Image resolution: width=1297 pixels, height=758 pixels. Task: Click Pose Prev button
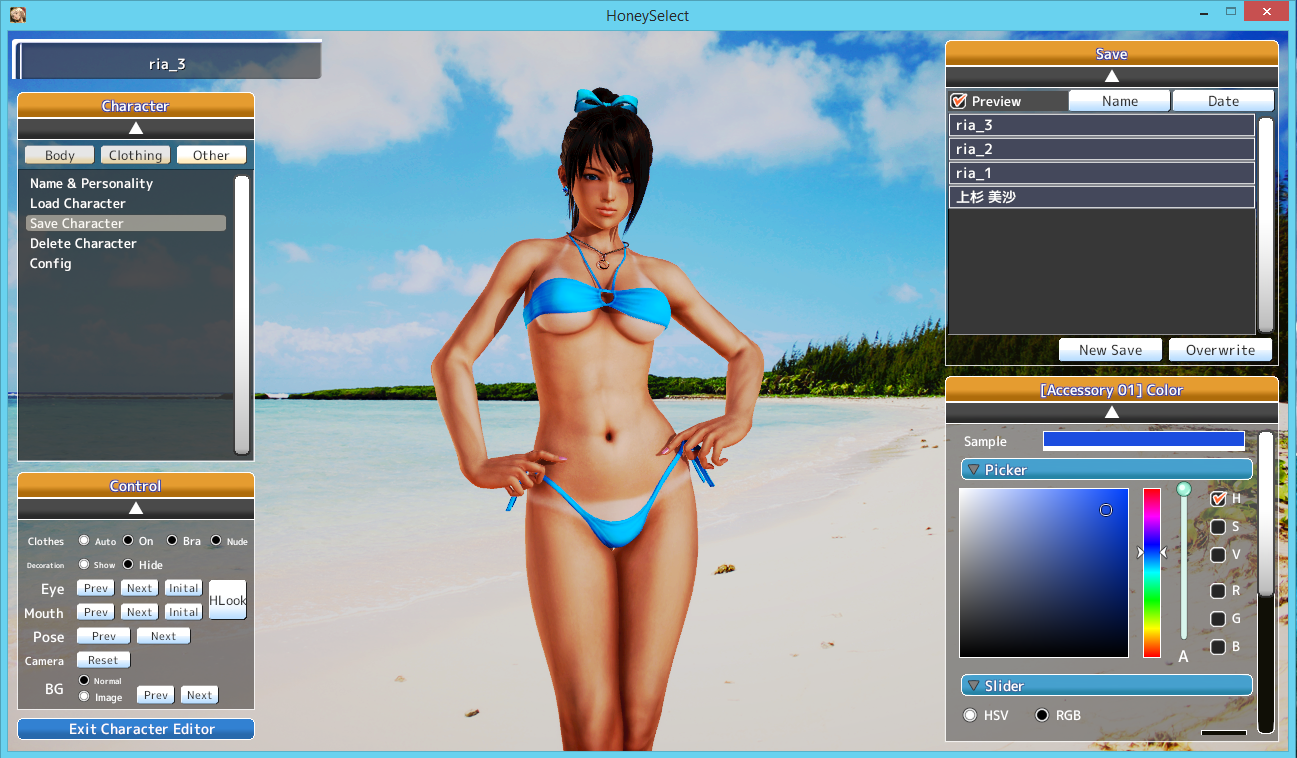tap(104, 636)
